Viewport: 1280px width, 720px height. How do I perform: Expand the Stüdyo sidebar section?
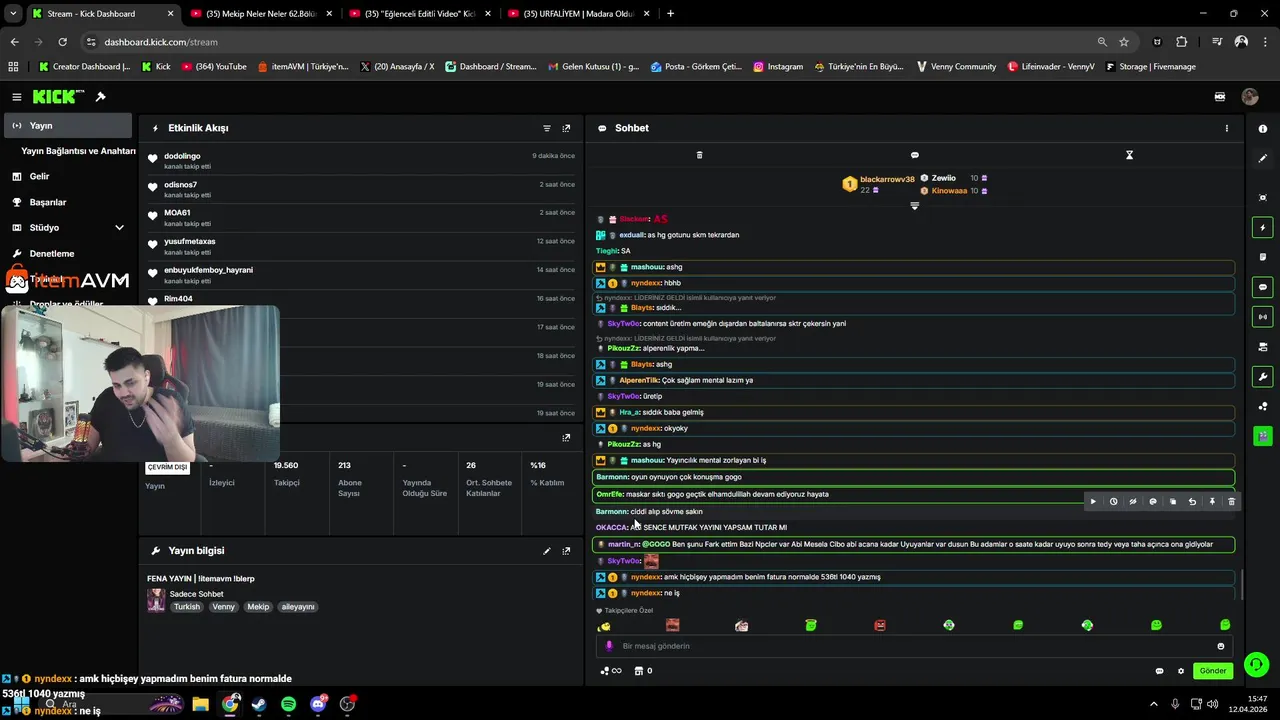pyautogui.click(x=67, y=228)
